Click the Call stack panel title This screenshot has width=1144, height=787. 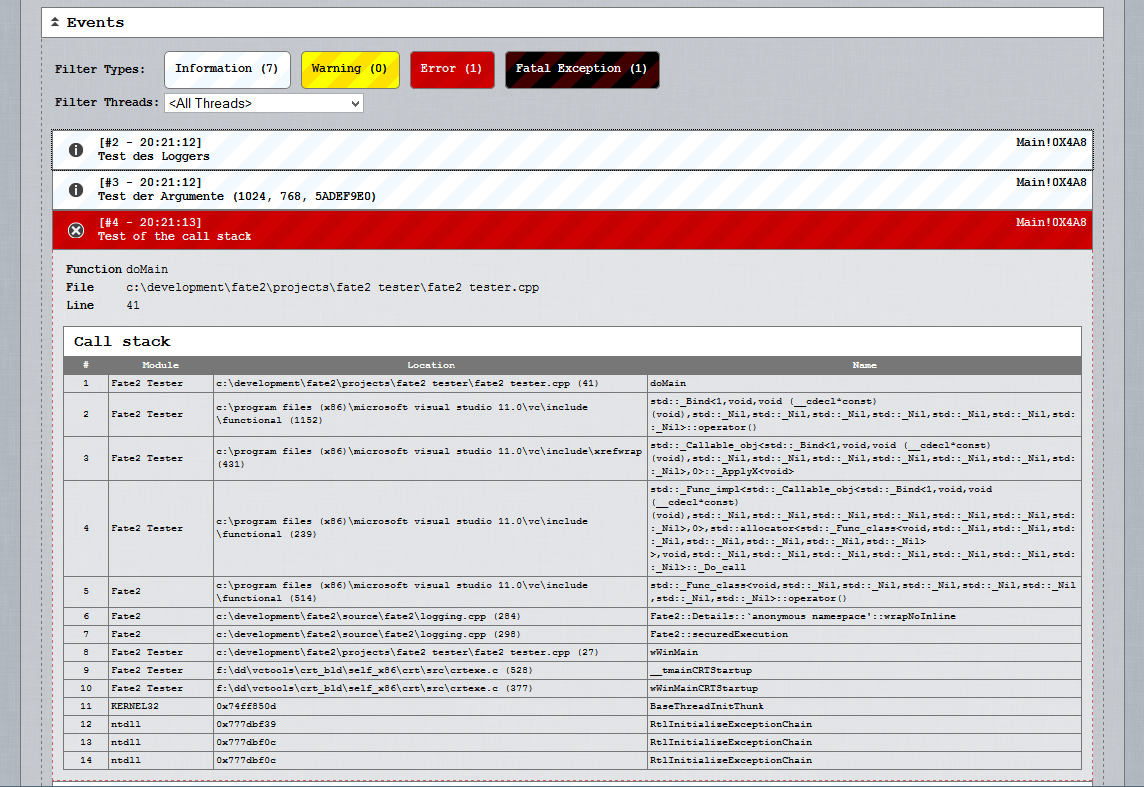pos(122,341)
